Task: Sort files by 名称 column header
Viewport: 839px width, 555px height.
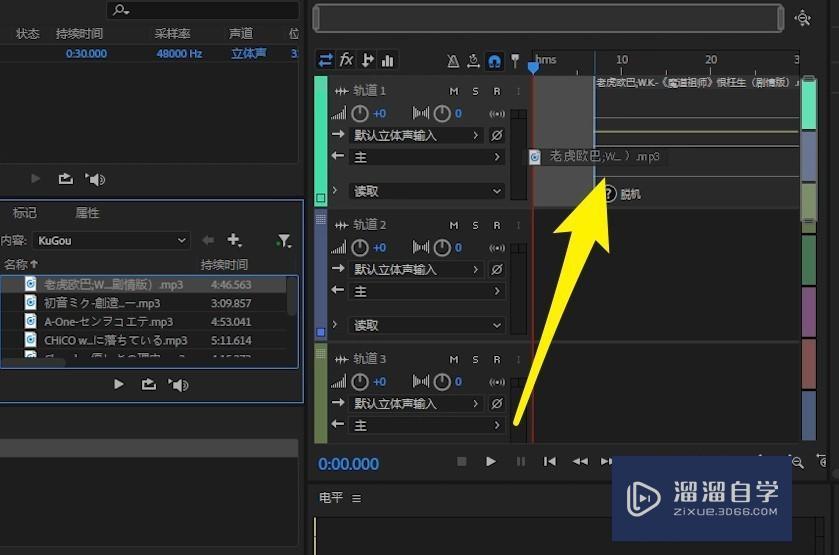Action: pyautogui.click(x=21, y=264)
